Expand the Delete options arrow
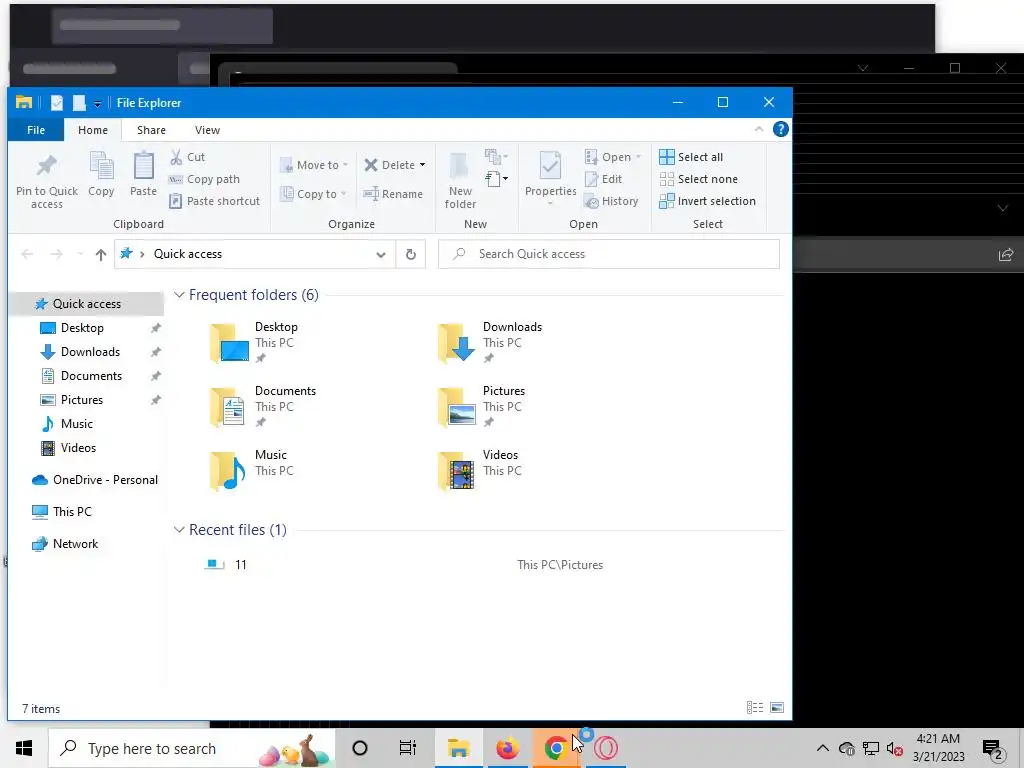Viewport: 1024px width, 768px height. (x=423, y=165)
